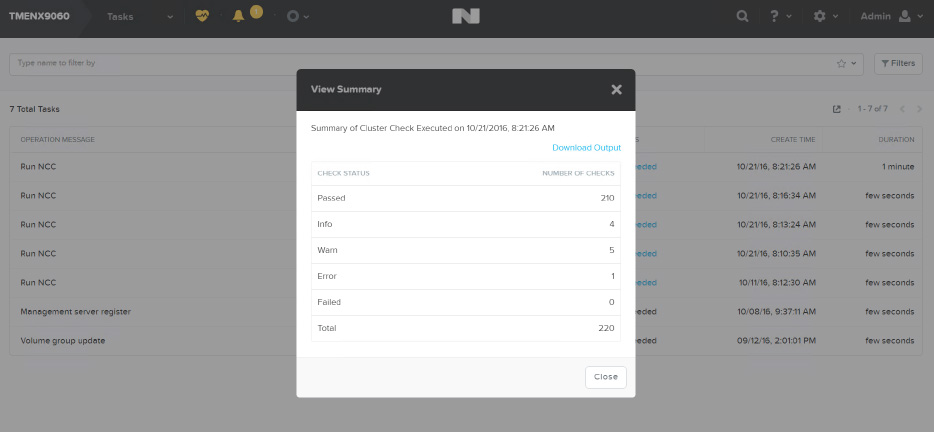Close the View Summary dialog with X
This screenshot has height=432, width=934.
coord(616,89)
